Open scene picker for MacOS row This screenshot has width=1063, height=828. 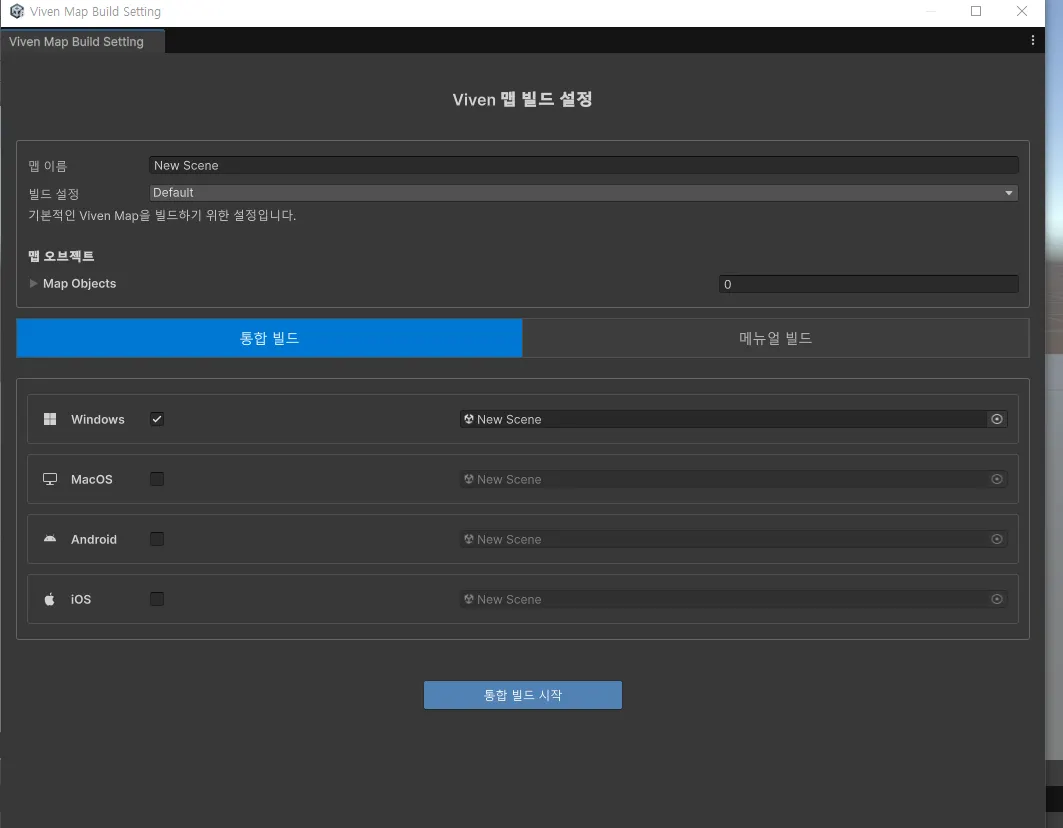coord(997,479)
